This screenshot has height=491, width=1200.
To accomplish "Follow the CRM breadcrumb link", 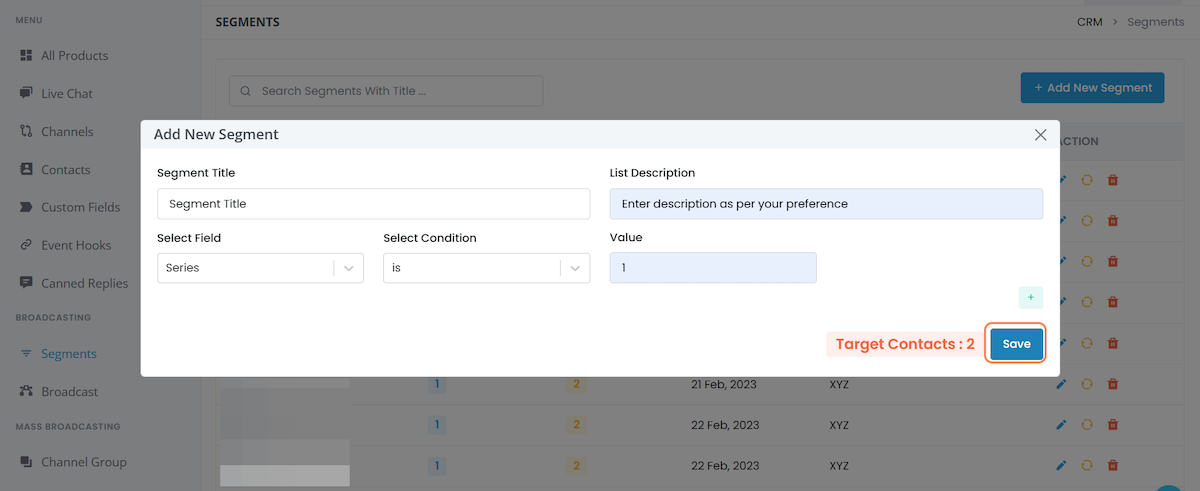I will 1090,22.
